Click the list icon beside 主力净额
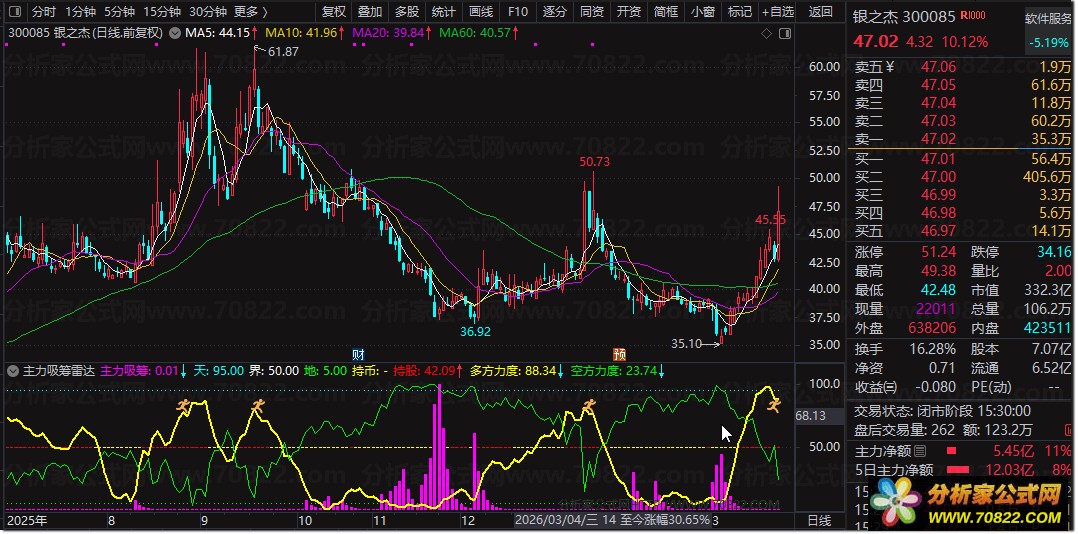Viewport: 1078px width, 534px height. 920,451
